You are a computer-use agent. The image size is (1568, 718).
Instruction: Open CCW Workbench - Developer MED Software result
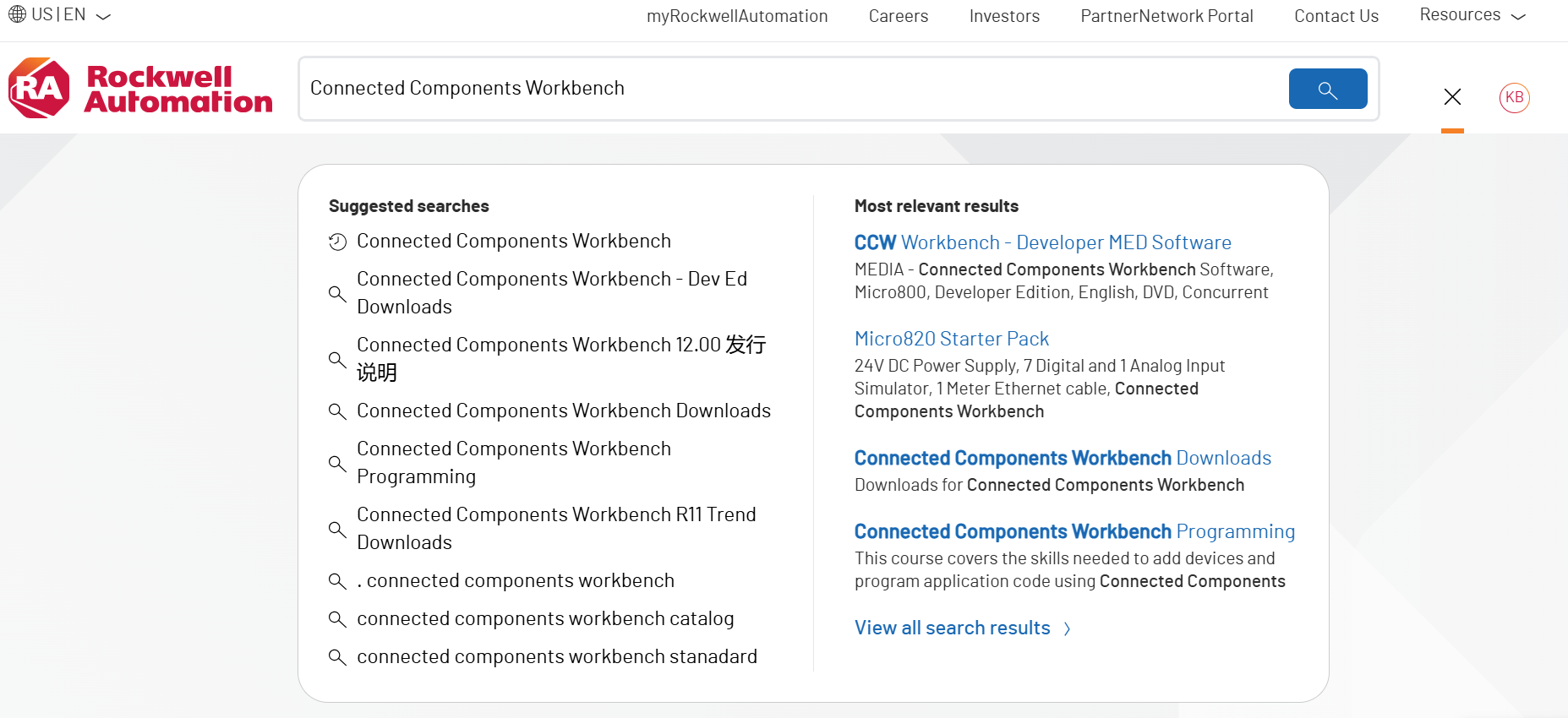[x=1042, y=242]
